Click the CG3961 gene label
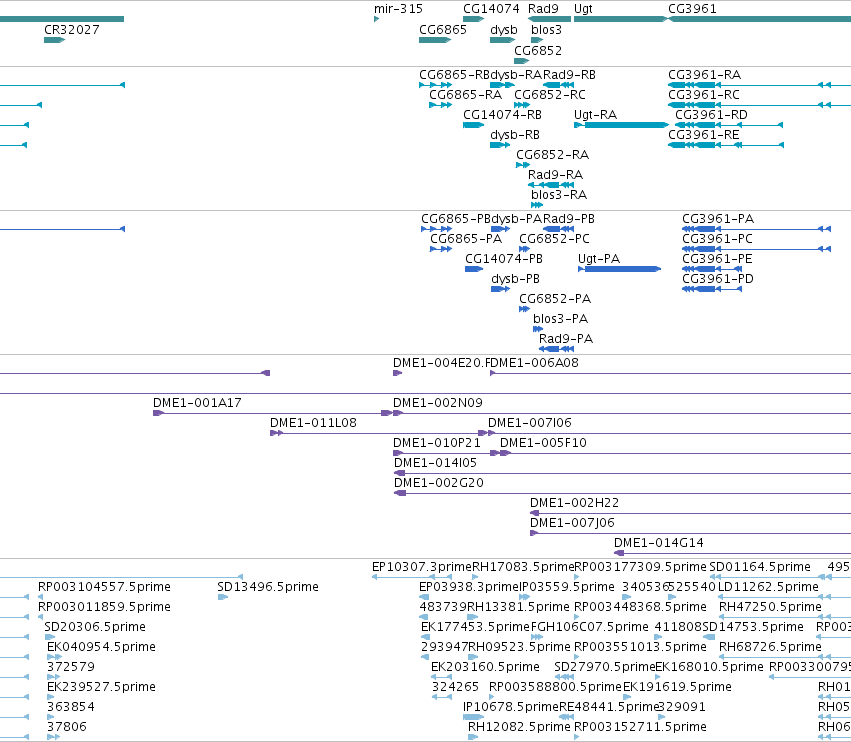Screen dimensions: 851x742 pos(692,9)
